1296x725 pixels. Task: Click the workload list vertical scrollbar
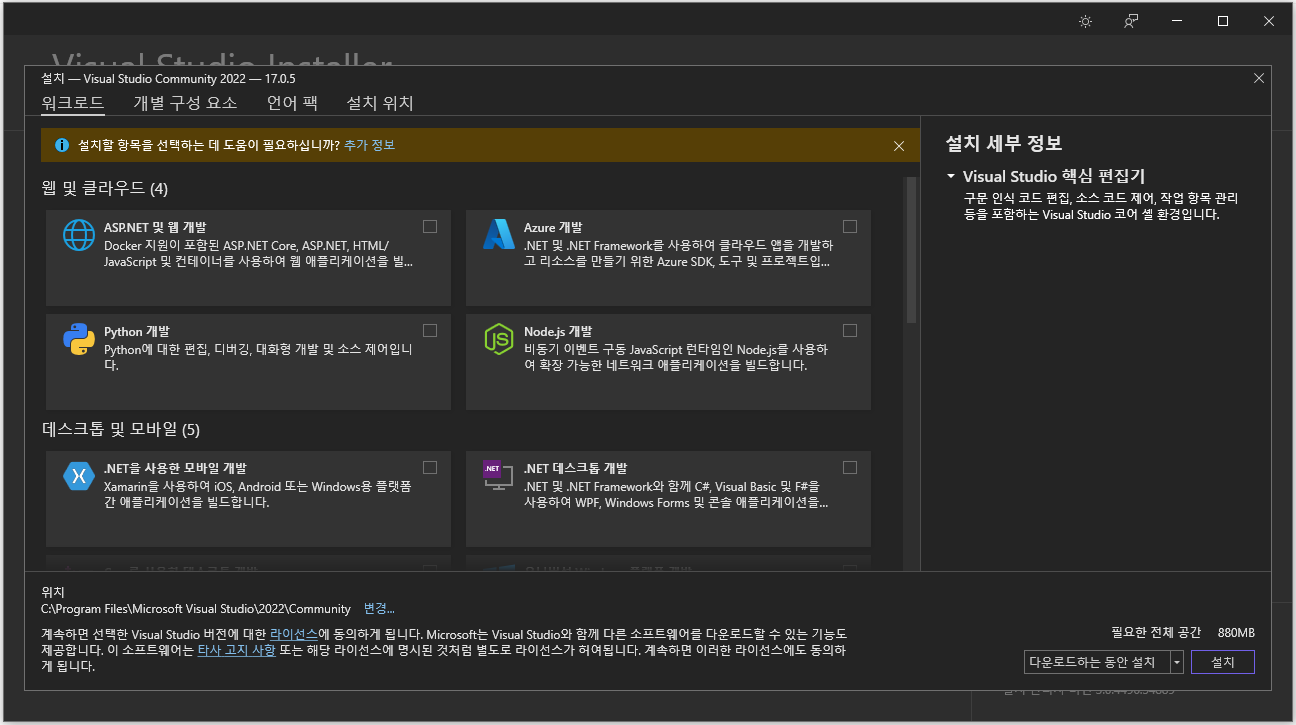point(911,250)
